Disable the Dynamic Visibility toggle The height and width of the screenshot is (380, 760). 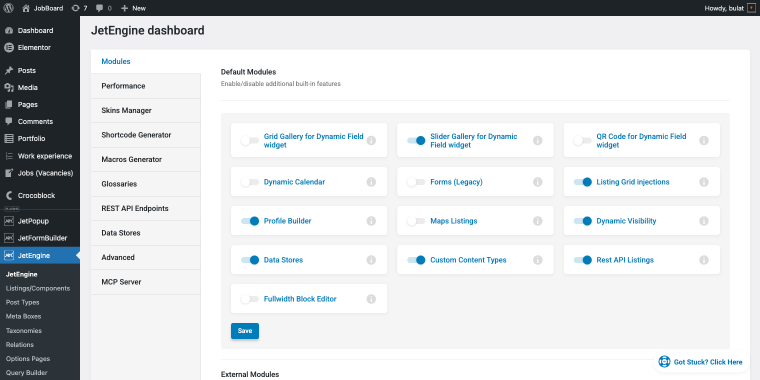coord(583,221)
